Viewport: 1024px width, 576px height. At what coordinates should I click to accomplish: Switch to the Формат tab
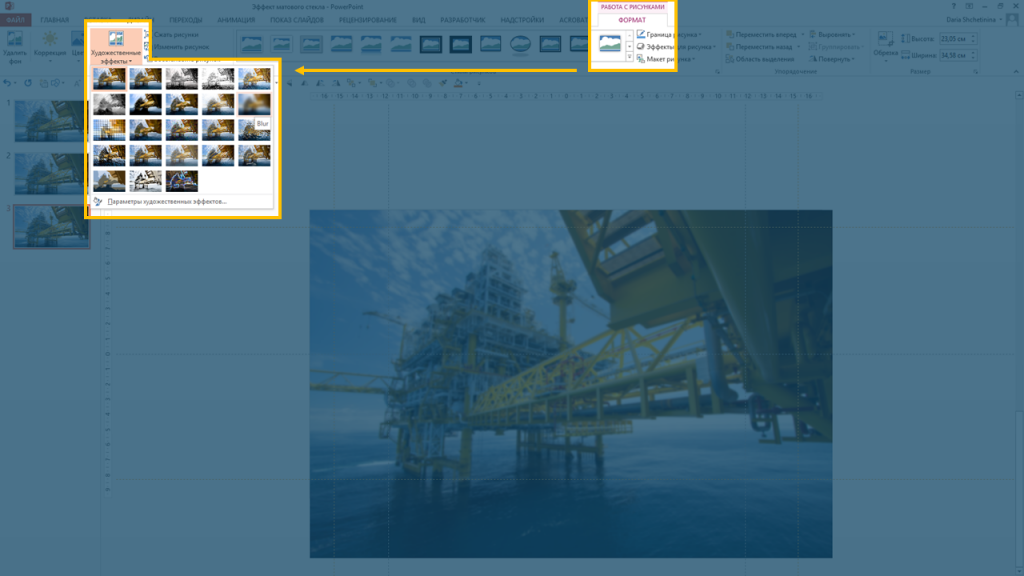[x=632, y=20]
